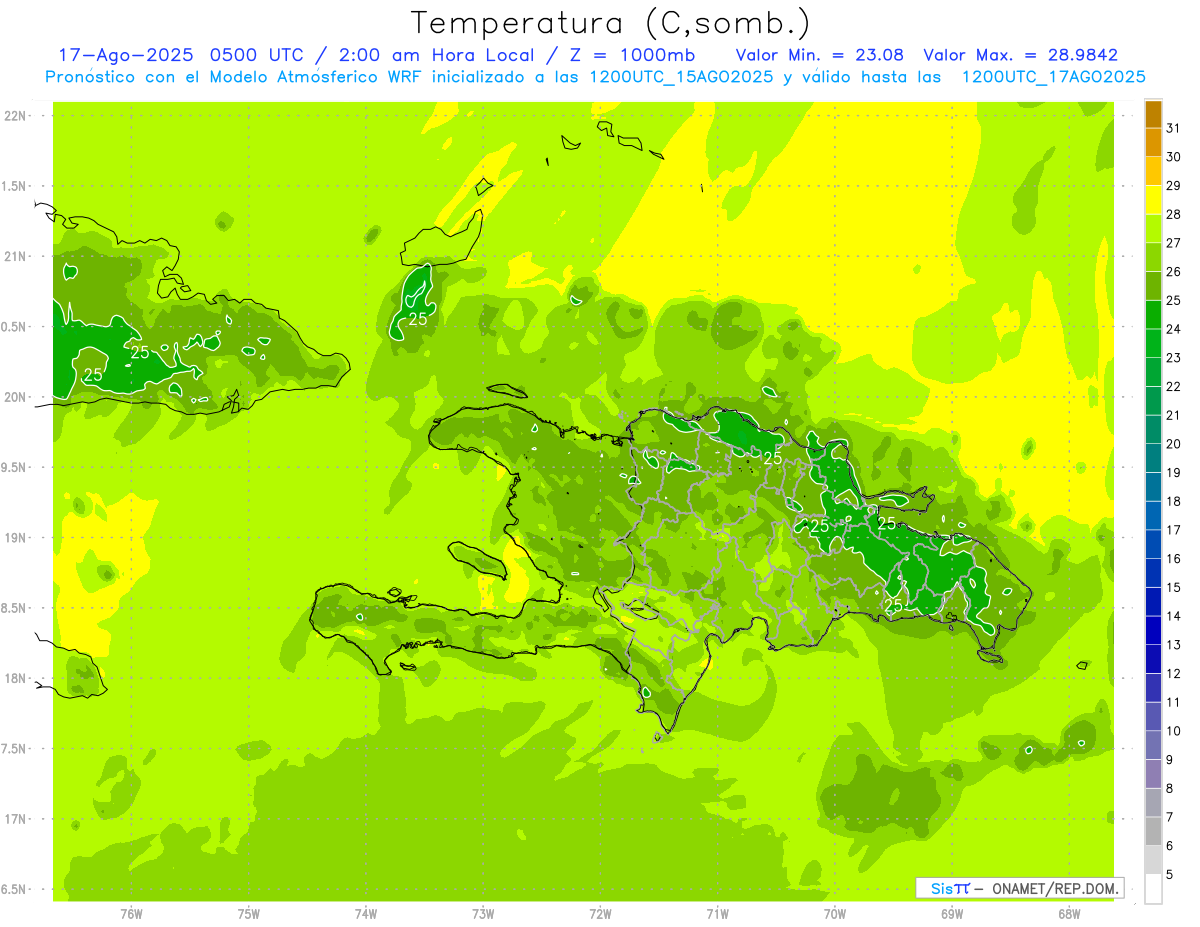1200x927 pixels.
Task: Click the '24' legend value
Action: click(1174, 329)
